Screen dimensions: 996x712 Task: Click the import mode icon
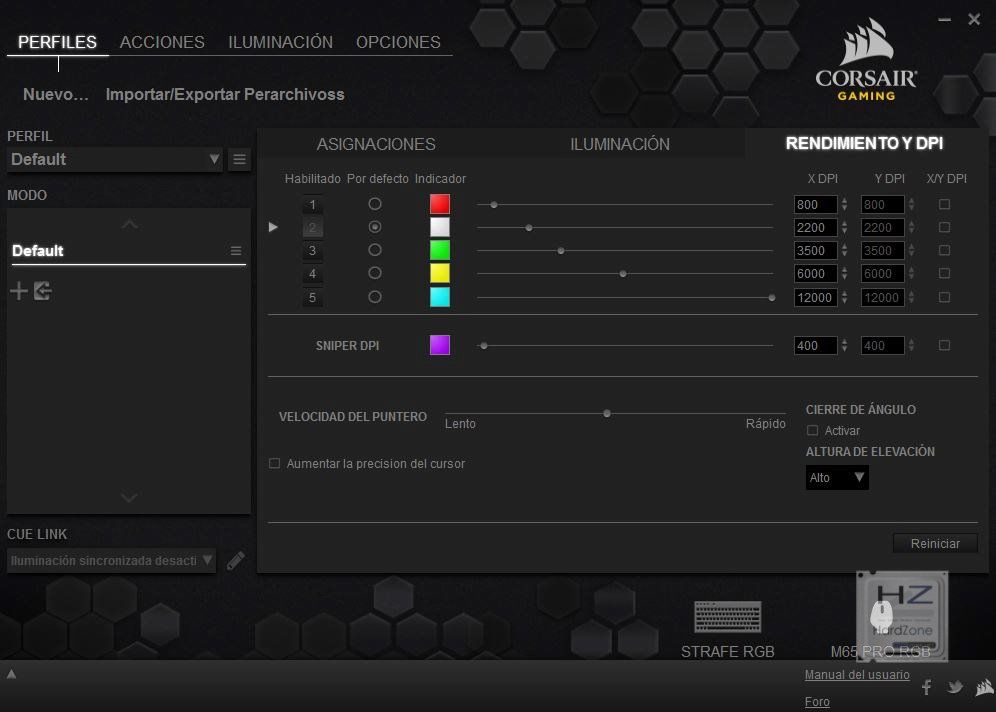point(43,291)
